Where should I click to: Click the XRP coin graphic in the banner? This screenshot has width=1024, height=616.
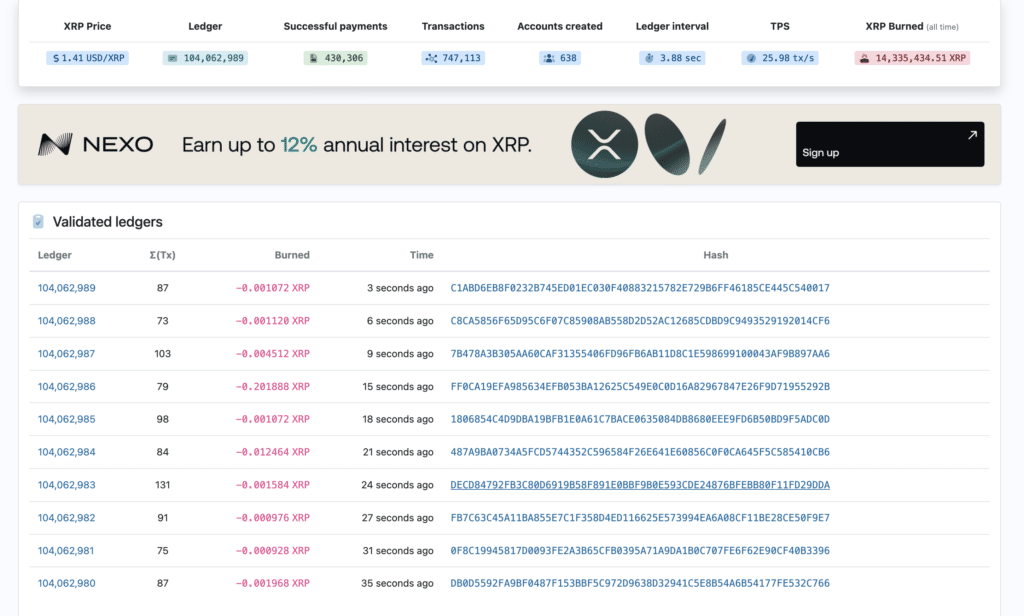605,144
